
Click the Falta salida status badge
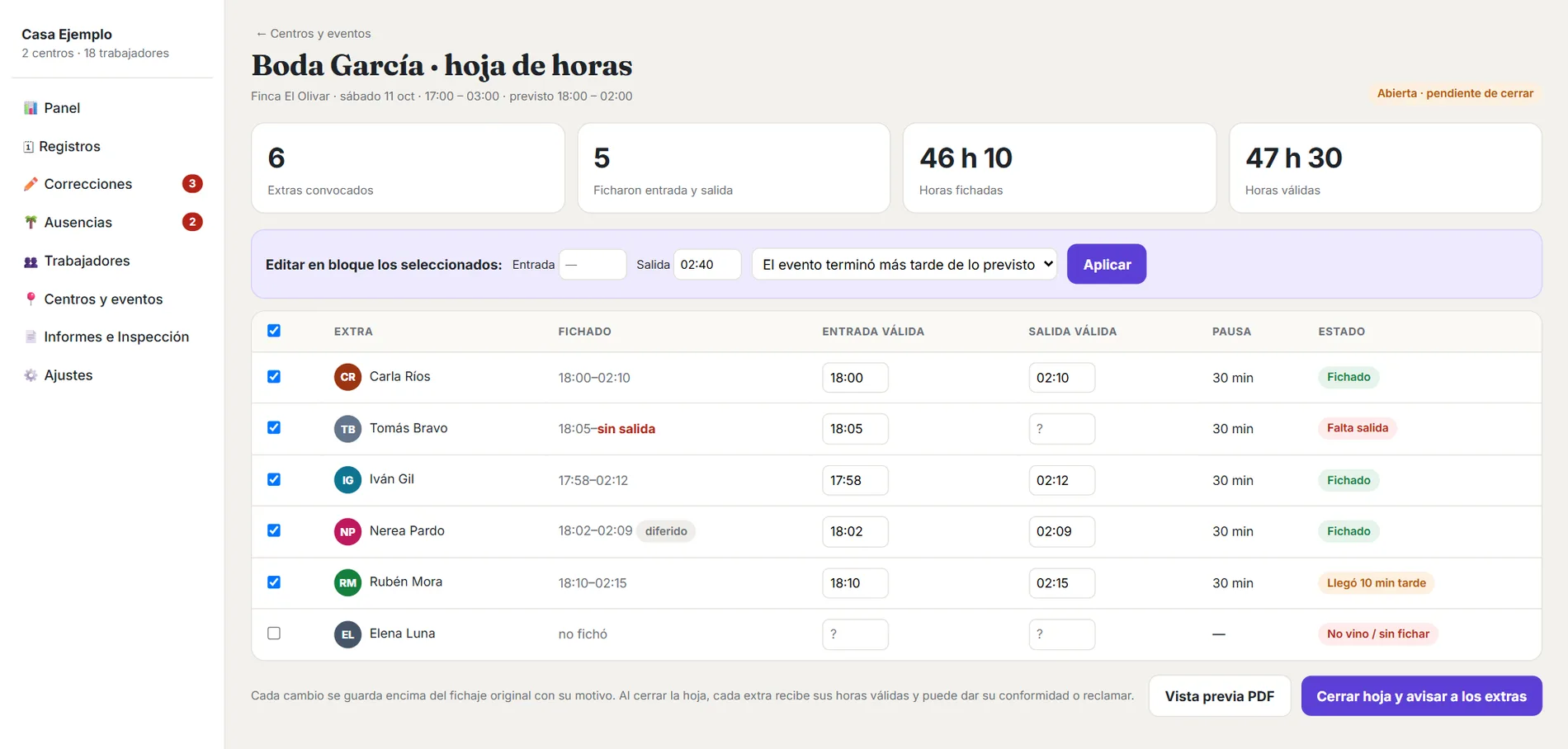pyautogui.click(x=1357, y=428)
